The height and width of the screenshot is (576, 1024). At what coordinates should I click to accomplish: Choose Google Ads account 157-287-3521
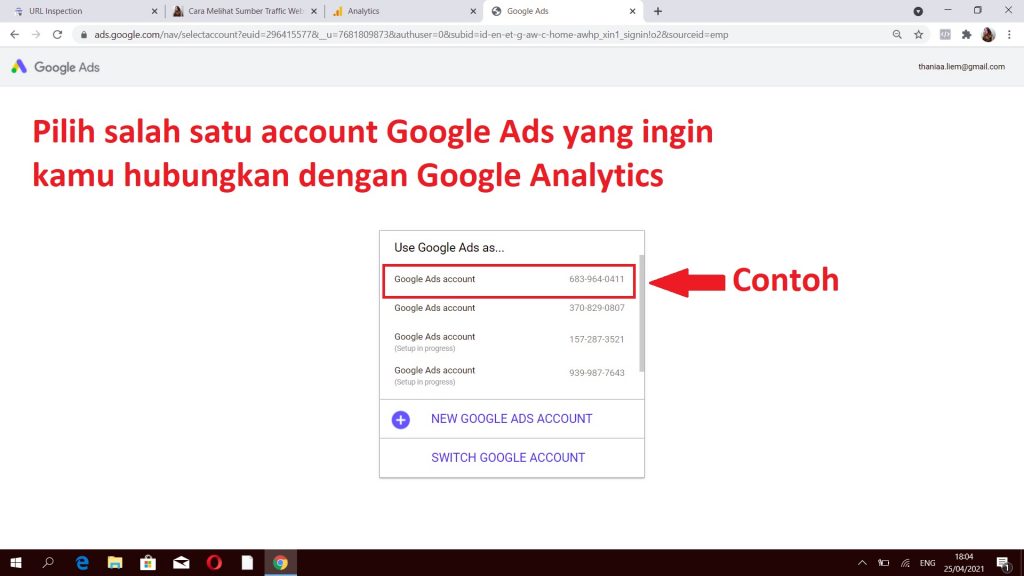click(x=509, y=341)
